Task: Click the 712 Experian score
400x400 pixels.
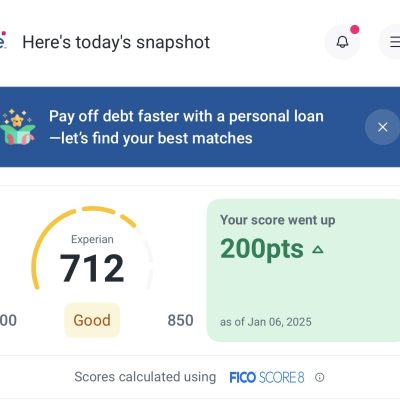Action: pyautogui.click(x=92, y=268)
